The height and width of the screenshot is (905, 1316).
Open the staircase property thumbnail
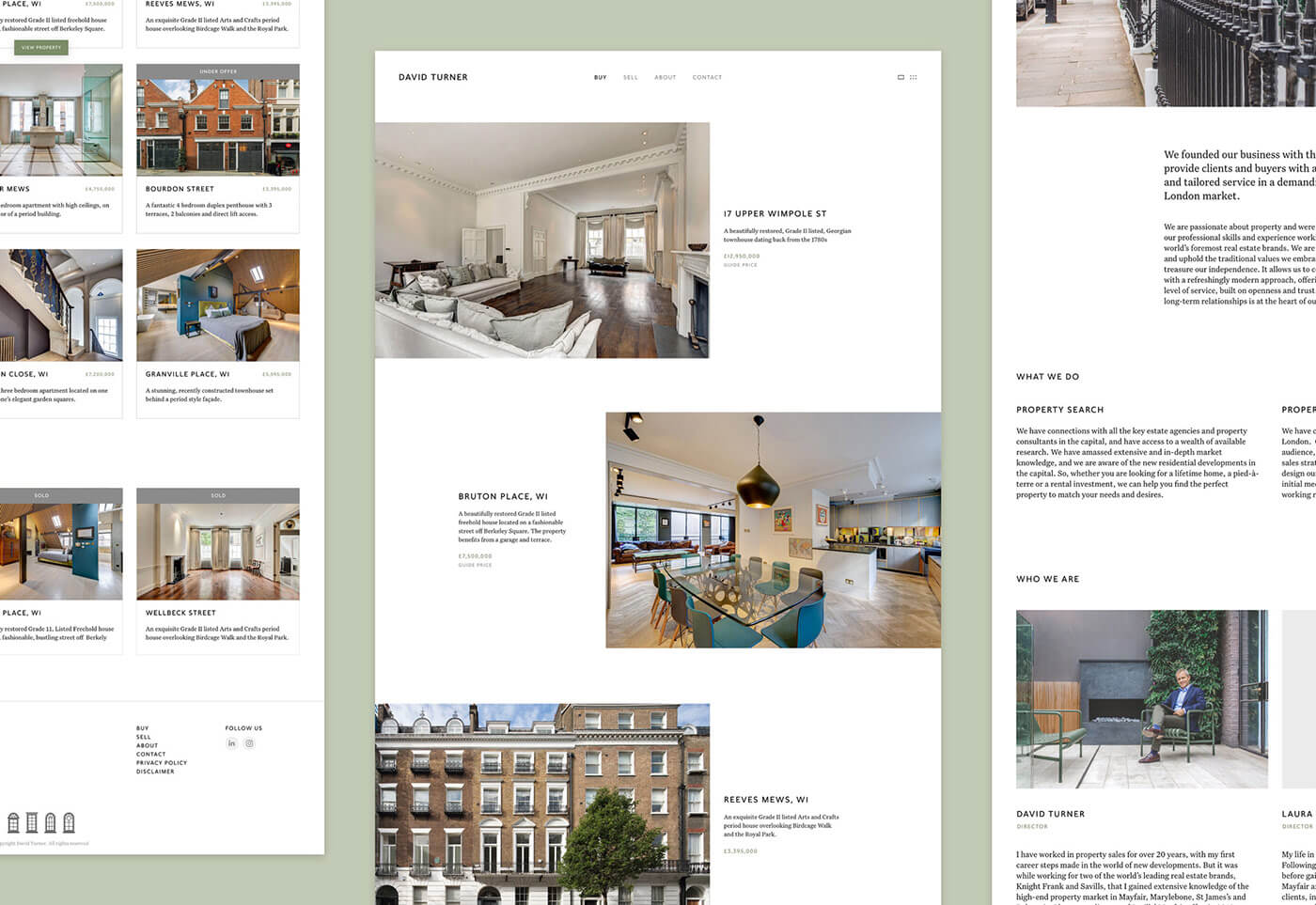pyautogui.click(x=61, y=304)
